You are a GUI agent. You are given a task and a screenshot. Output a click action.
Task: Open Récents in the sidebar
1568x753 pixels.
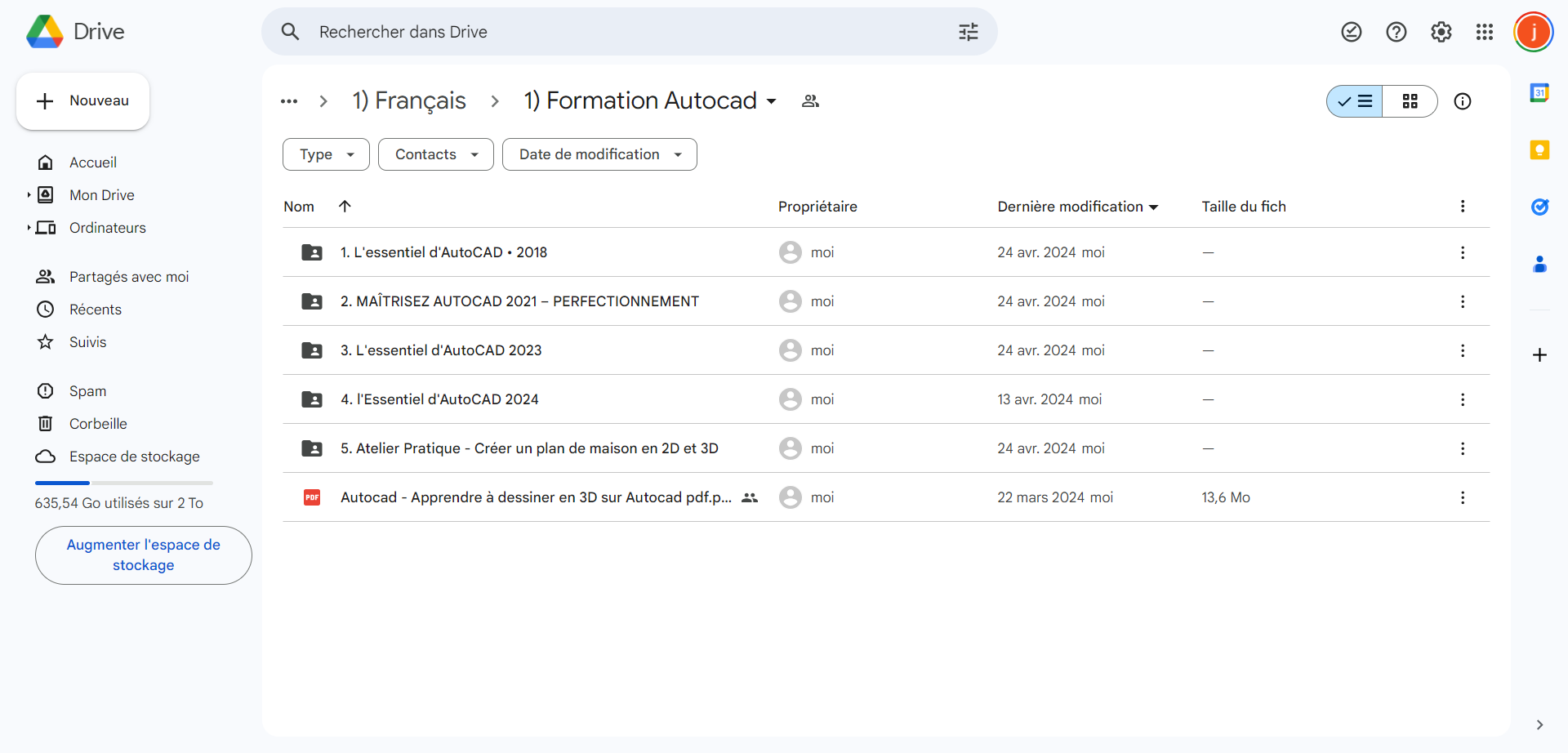[96, 310]
